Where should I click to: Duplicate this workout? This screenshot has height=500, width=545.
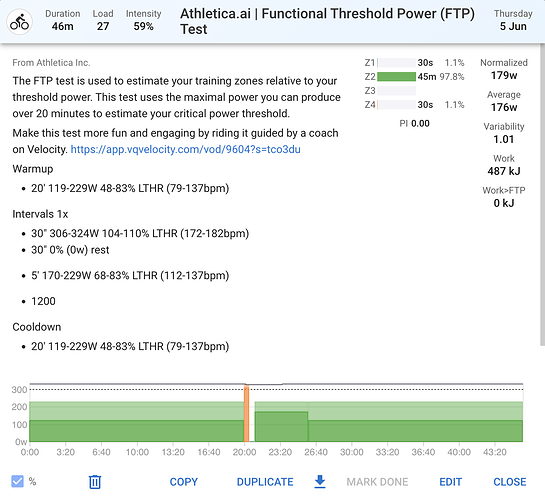click(265, 482)
